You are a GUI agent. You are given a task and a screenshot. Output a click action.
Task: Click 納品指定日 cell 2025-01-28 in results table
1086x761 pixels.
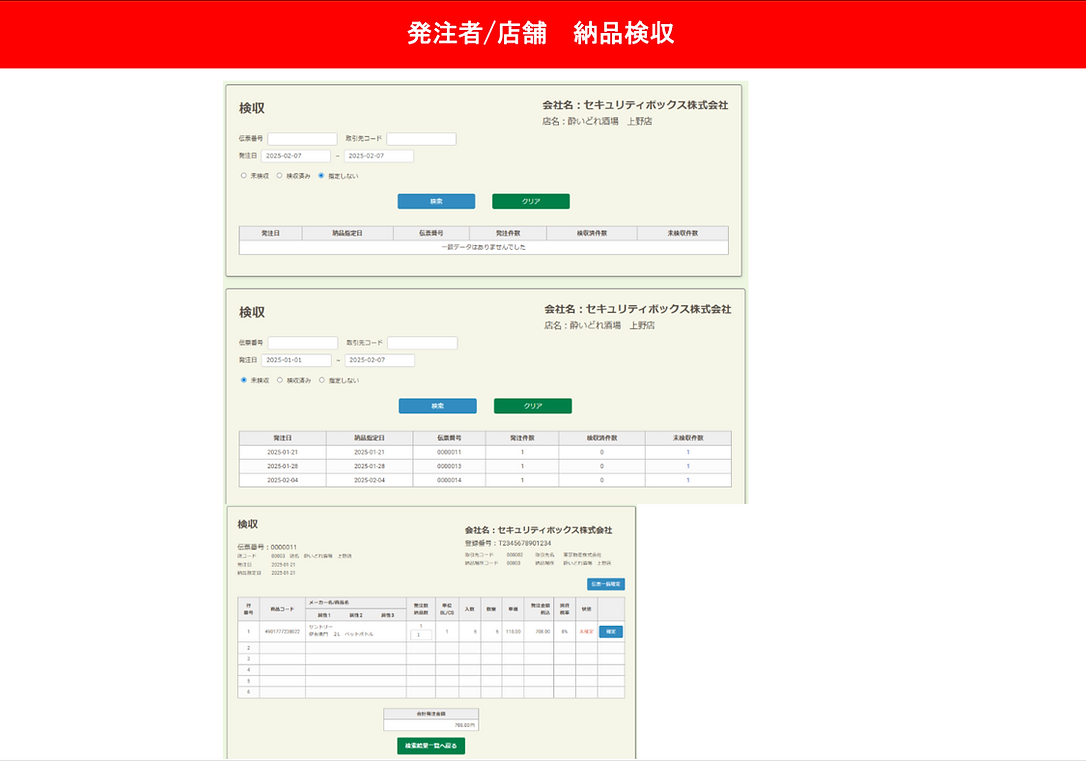[369, 466]
